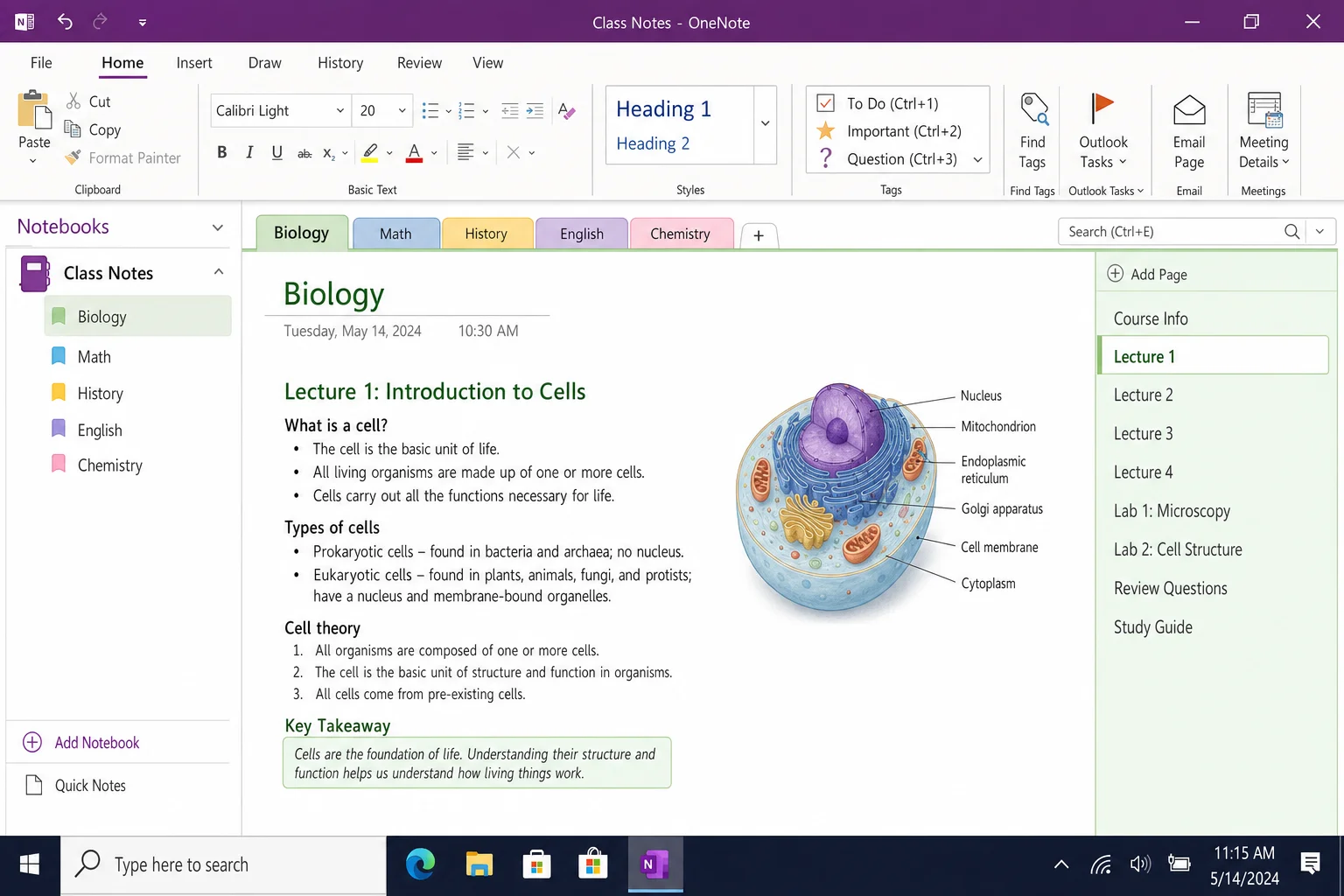The image size is (1344, 896).
Task: Click the Undo arrow in title bar
Action: point(65,21)
